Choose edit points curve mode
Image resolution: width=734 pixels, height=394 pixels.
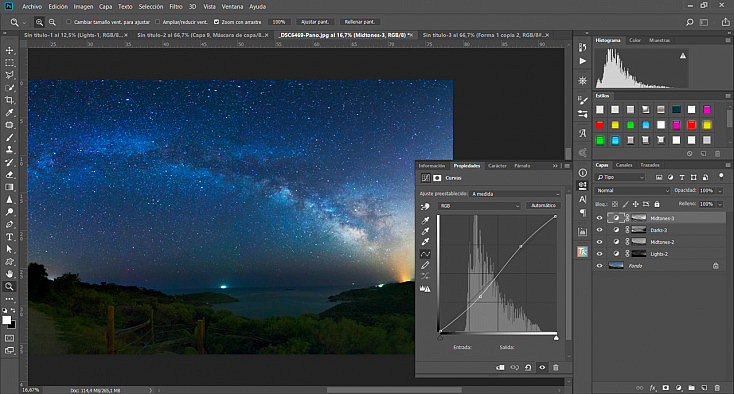tap(425, 254)
